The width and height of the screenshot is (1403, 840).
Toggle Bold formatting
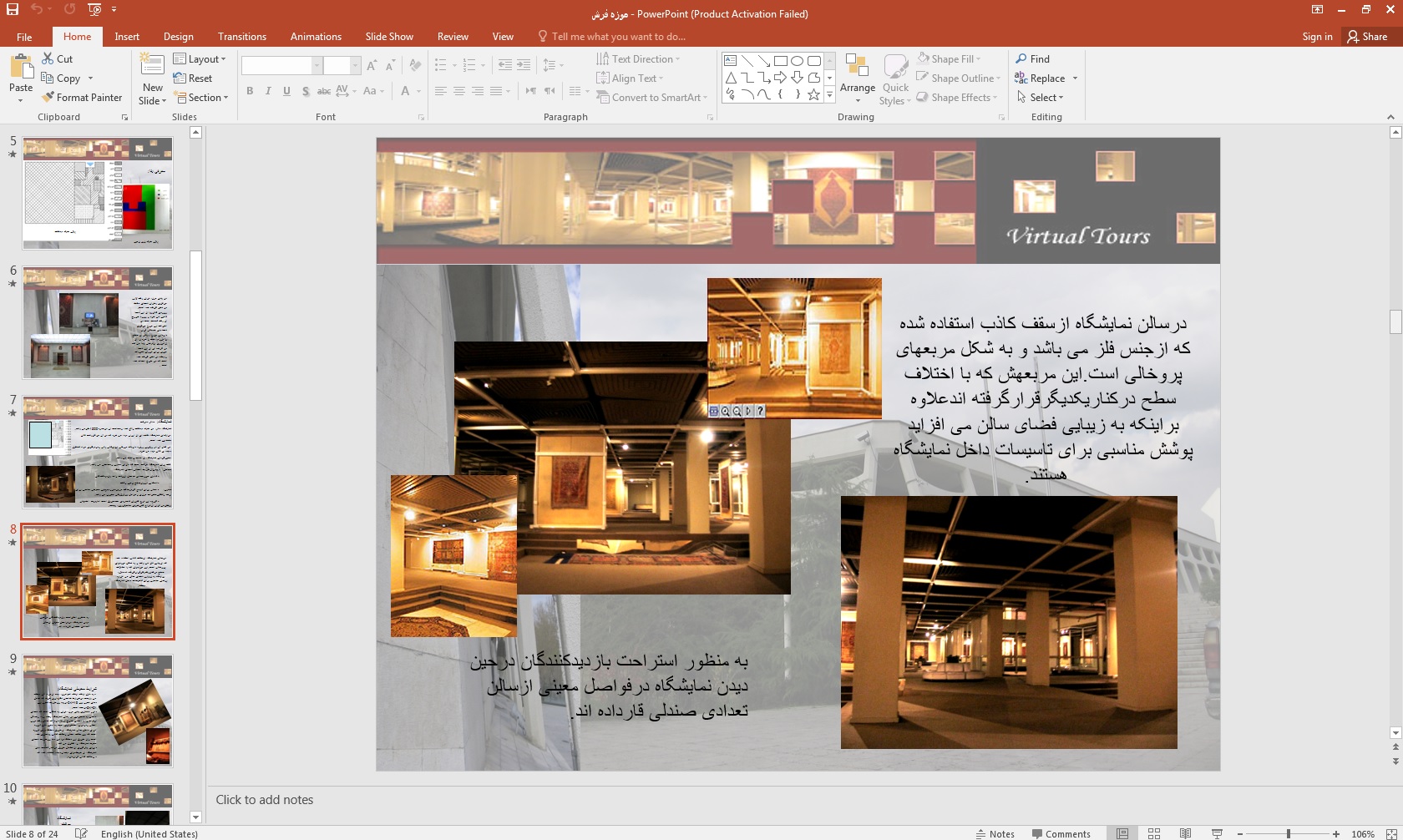click(x=250, y=91)
